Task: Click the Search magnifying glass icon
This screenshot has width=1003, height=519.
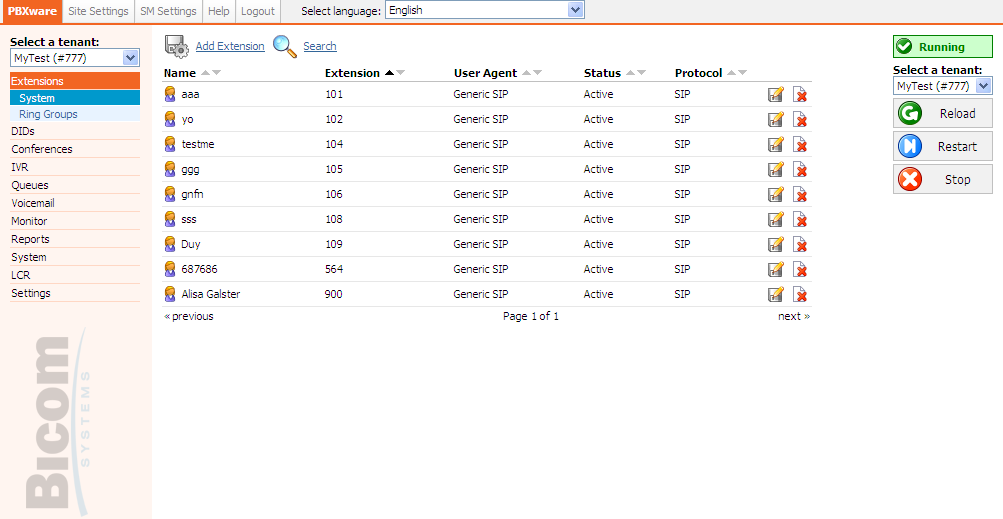Action: pyautogui.click(x=285, y=46)
